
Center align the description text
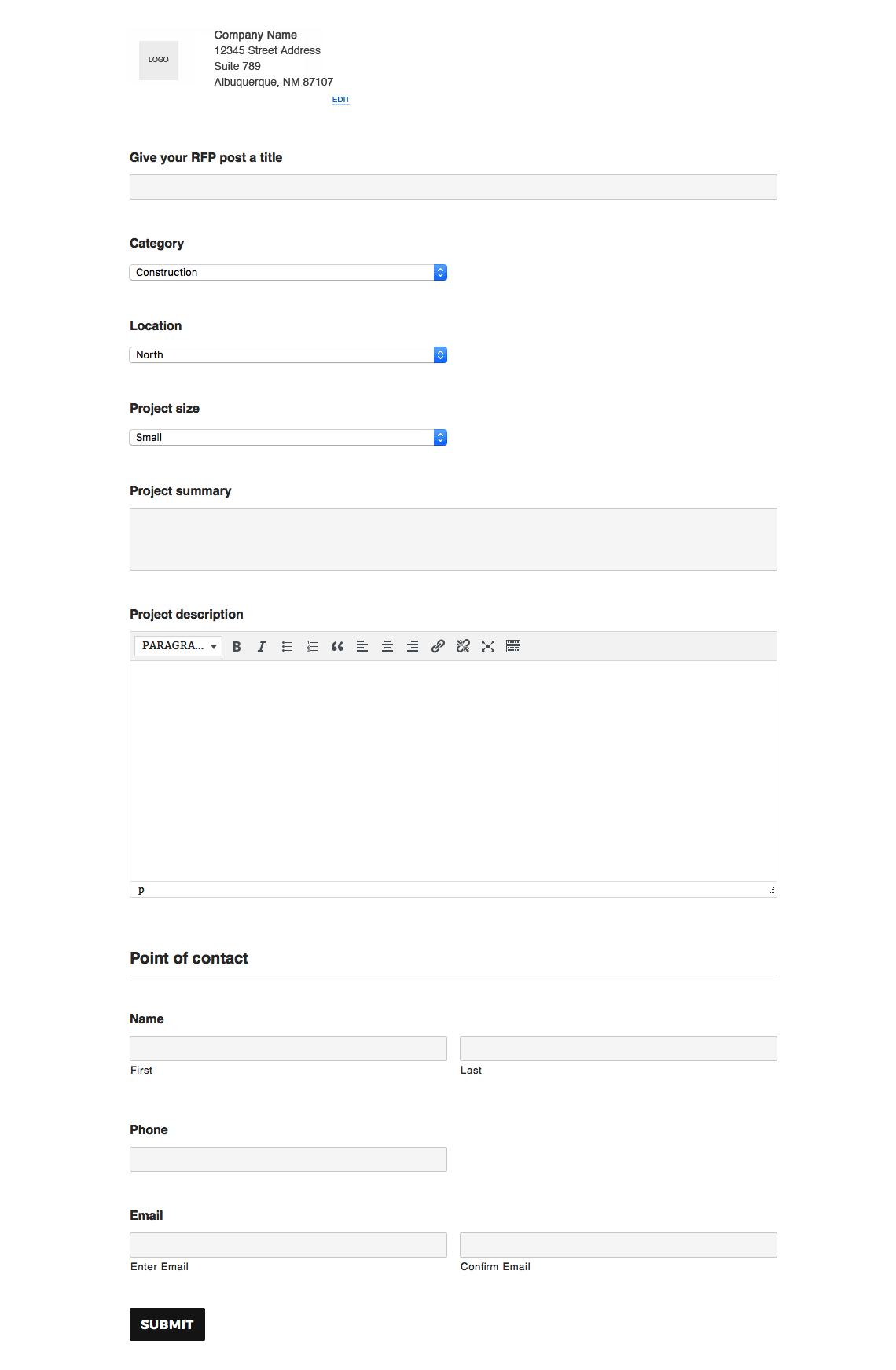pos(387,646)
